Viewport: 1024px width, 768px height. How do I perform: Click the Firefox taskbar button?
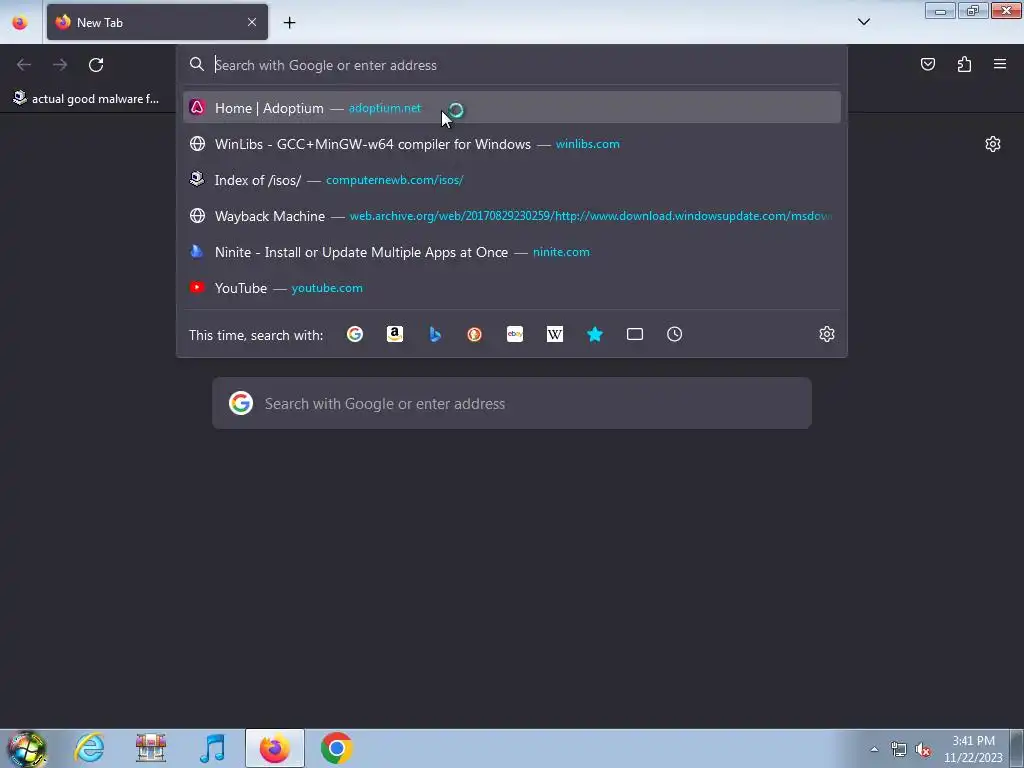tap(274, 748)
